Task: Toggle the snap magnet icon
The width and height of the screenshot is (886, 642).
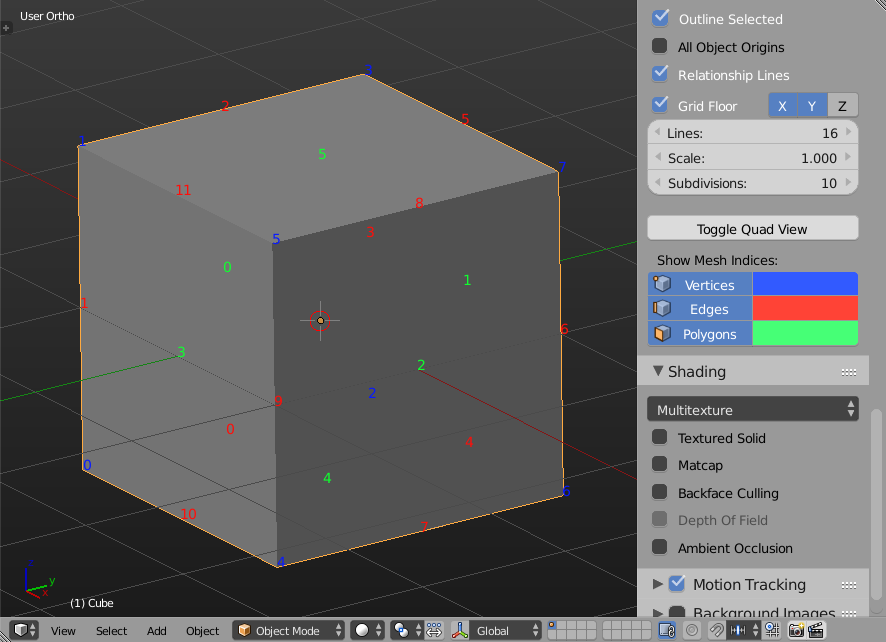Action: pyautogui.click(x=716, y=630)
